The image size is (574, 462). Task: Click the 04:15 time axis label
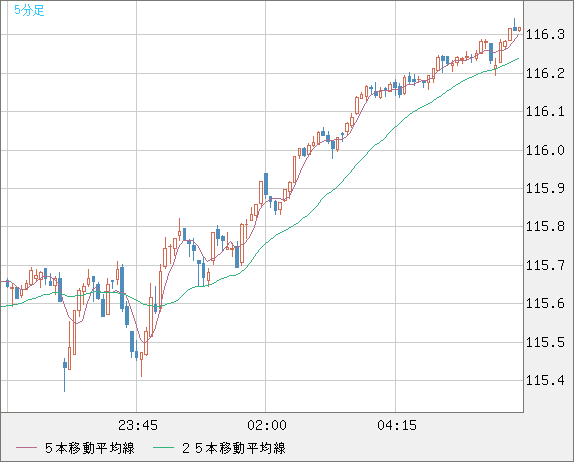pos(397,425)
